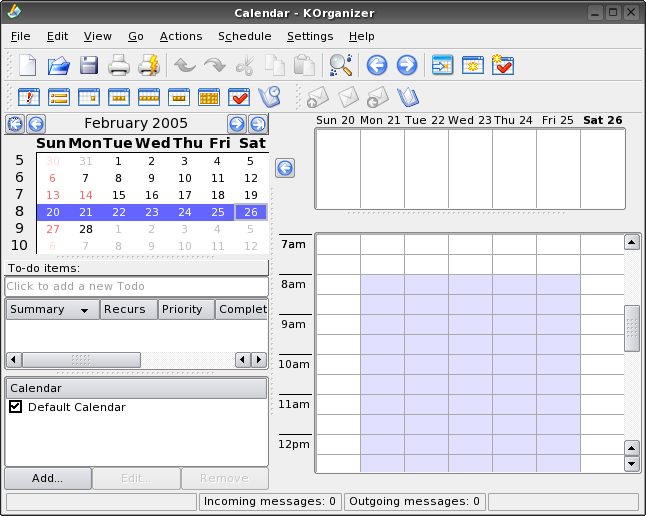Click the Outgoing messages status entry
This screenshot has height=516, width=646.
414,502
